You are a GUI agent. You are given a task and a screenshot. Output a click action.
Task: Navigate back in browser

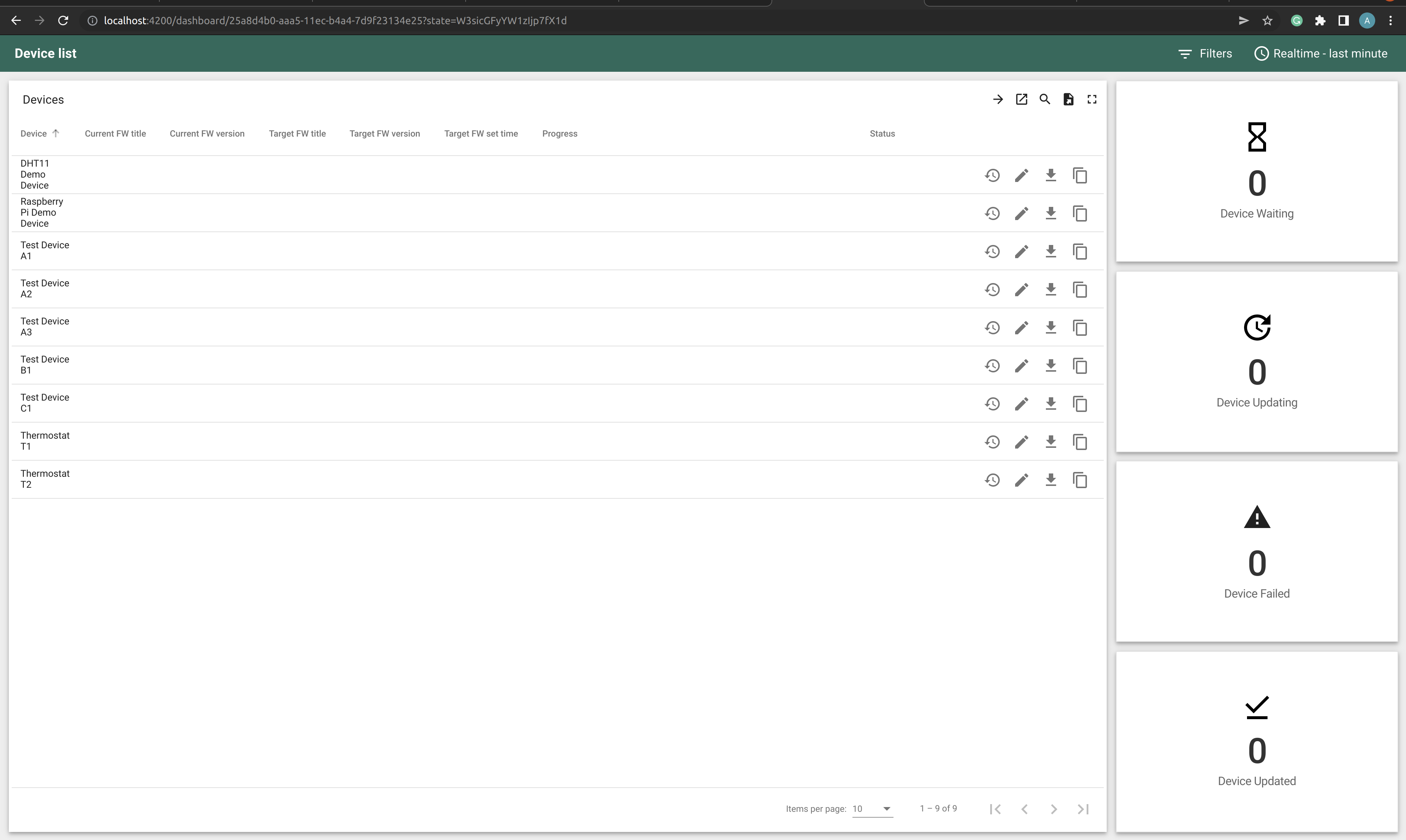(16, 21)
